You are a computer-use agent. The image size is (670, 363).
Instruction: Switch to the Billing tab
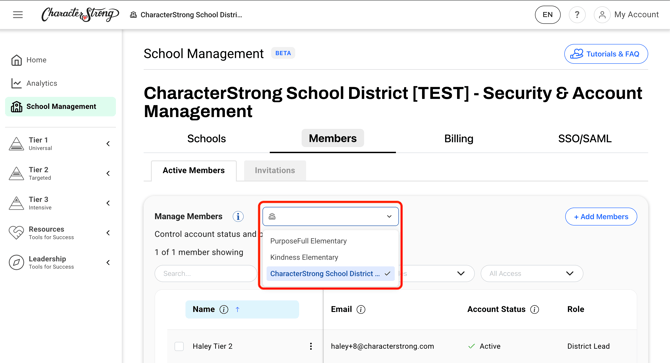(x=458, y=139)
